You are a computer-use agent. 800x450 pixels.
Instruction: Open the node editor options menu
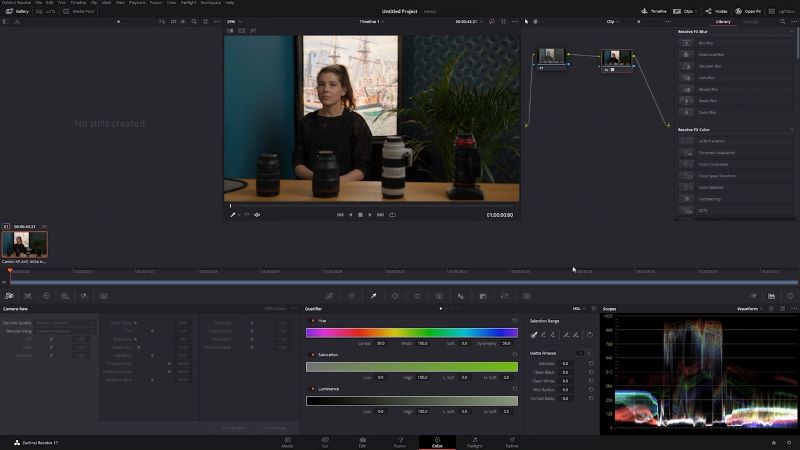pos(668,21)
